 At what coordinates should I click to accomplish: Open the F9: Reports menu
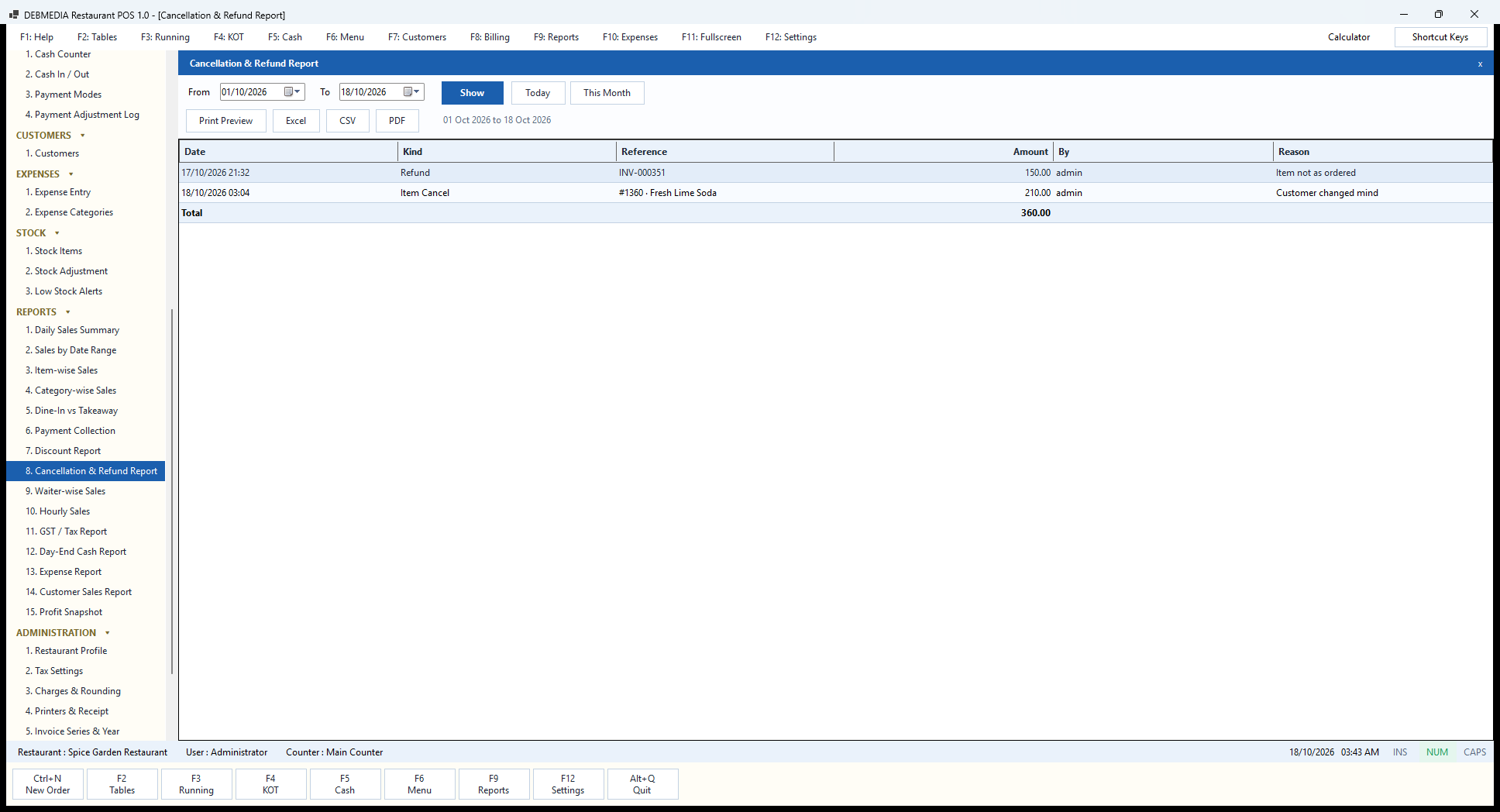click(556, 37)
